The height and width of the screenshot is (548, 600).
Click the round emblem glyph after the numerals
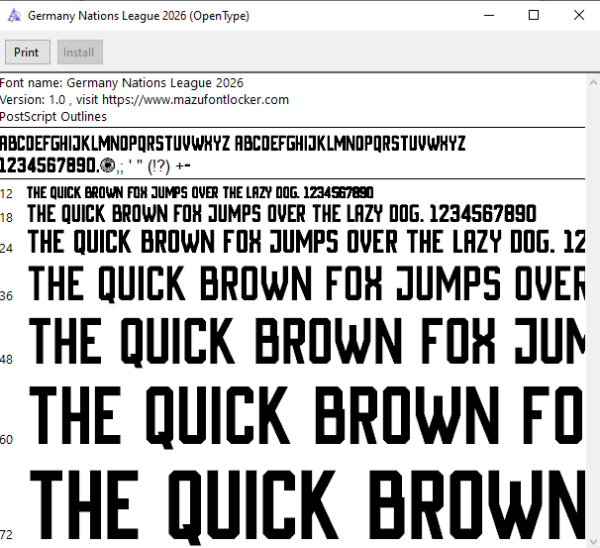107,166
